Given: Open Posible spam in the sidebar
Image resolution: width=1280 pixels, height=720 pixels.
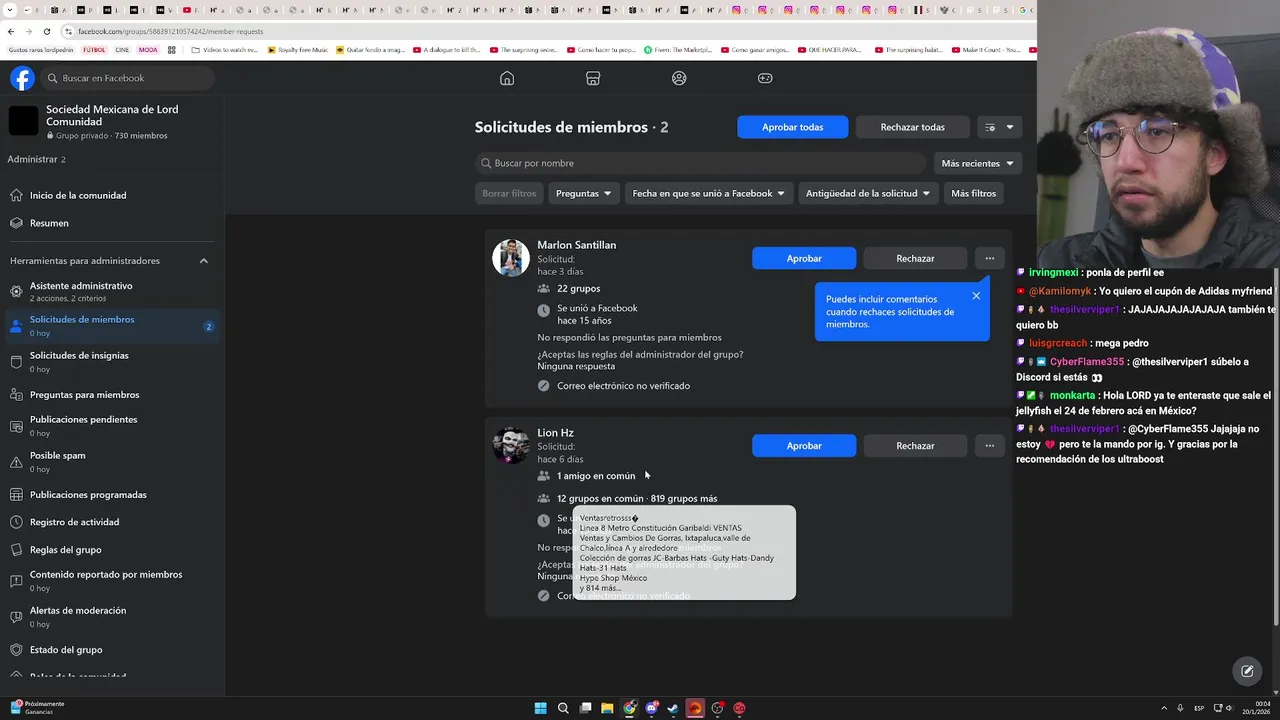Looking at the screenshot, I should click(x=112, y=461).
